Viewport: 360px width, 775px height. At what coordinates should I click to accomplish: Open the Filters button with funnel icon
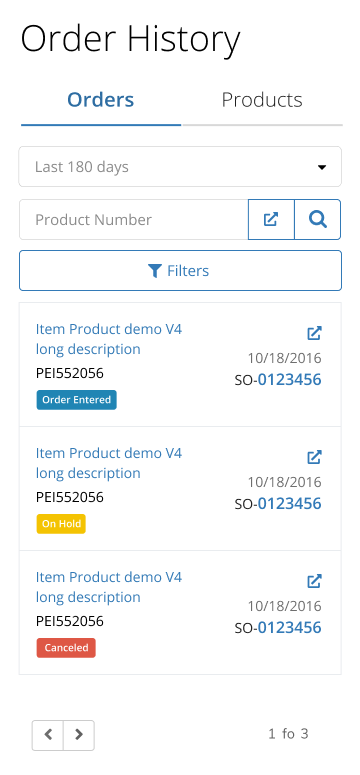pyautogui.click(x=180, y=270)
